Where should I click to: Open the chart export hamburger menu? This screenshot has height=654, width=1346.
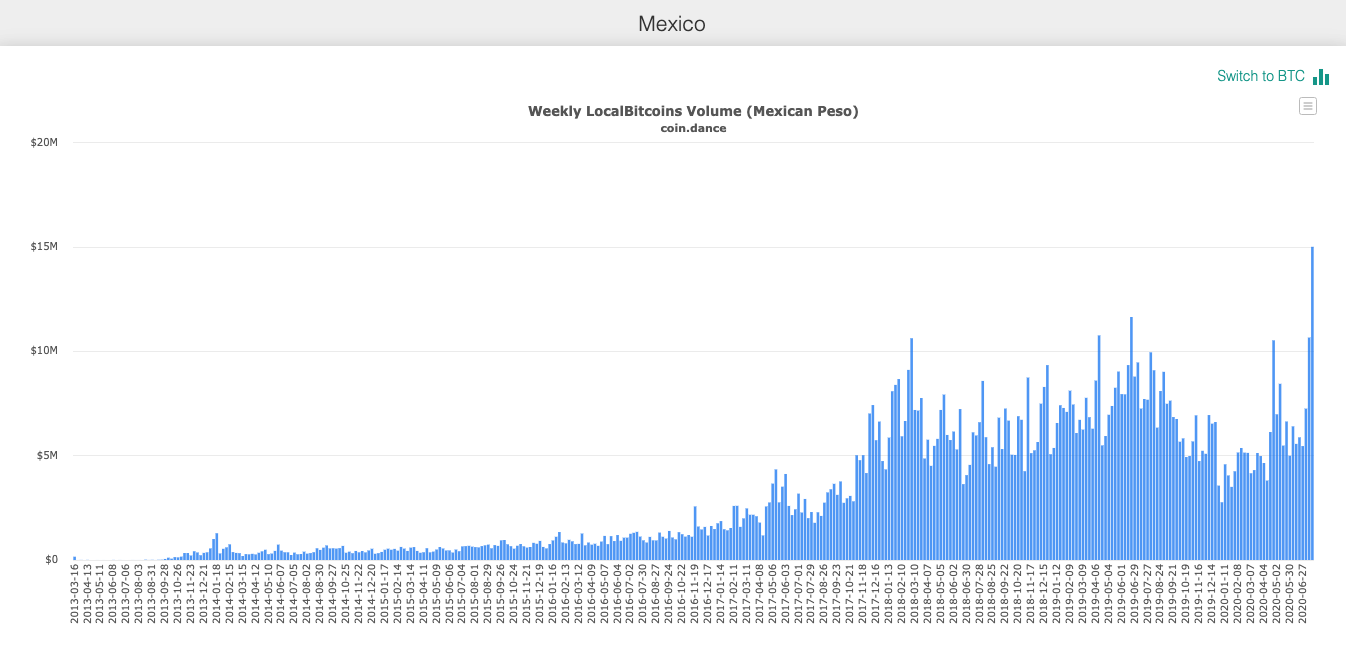(x=1308, y=105)
